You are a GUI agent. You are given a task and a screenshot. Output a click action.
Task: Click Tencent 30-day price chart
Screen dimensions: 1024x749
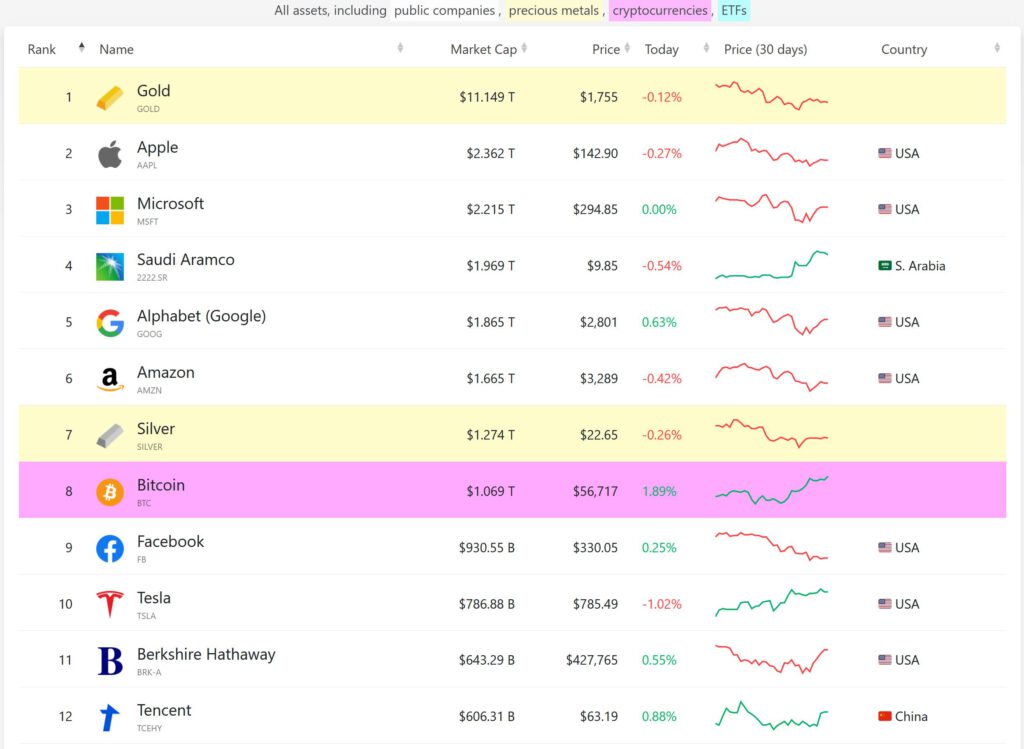771,716
